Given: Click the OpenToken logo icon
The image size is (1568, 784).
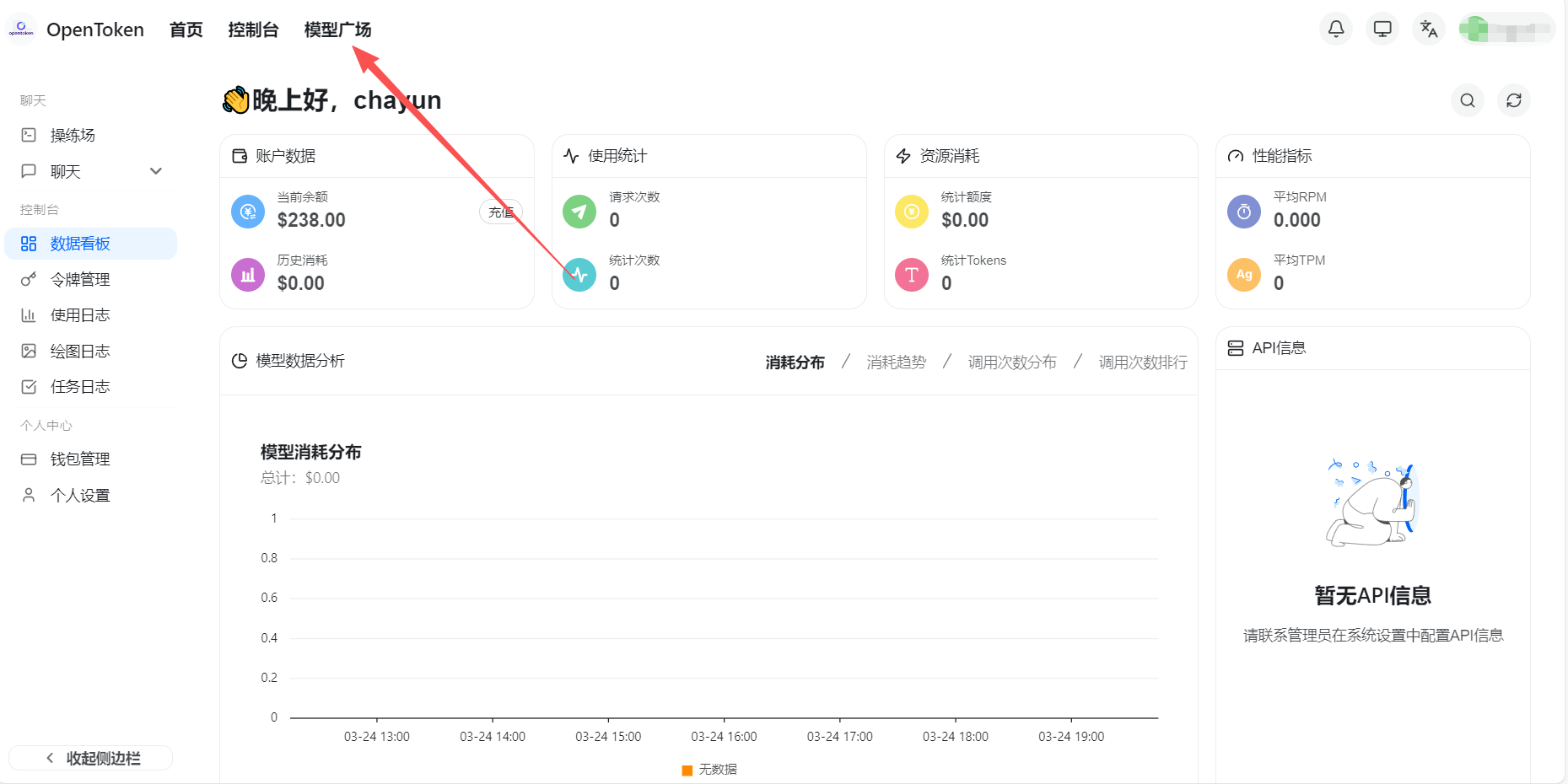Looking at the screenshot, I should 21,30.
